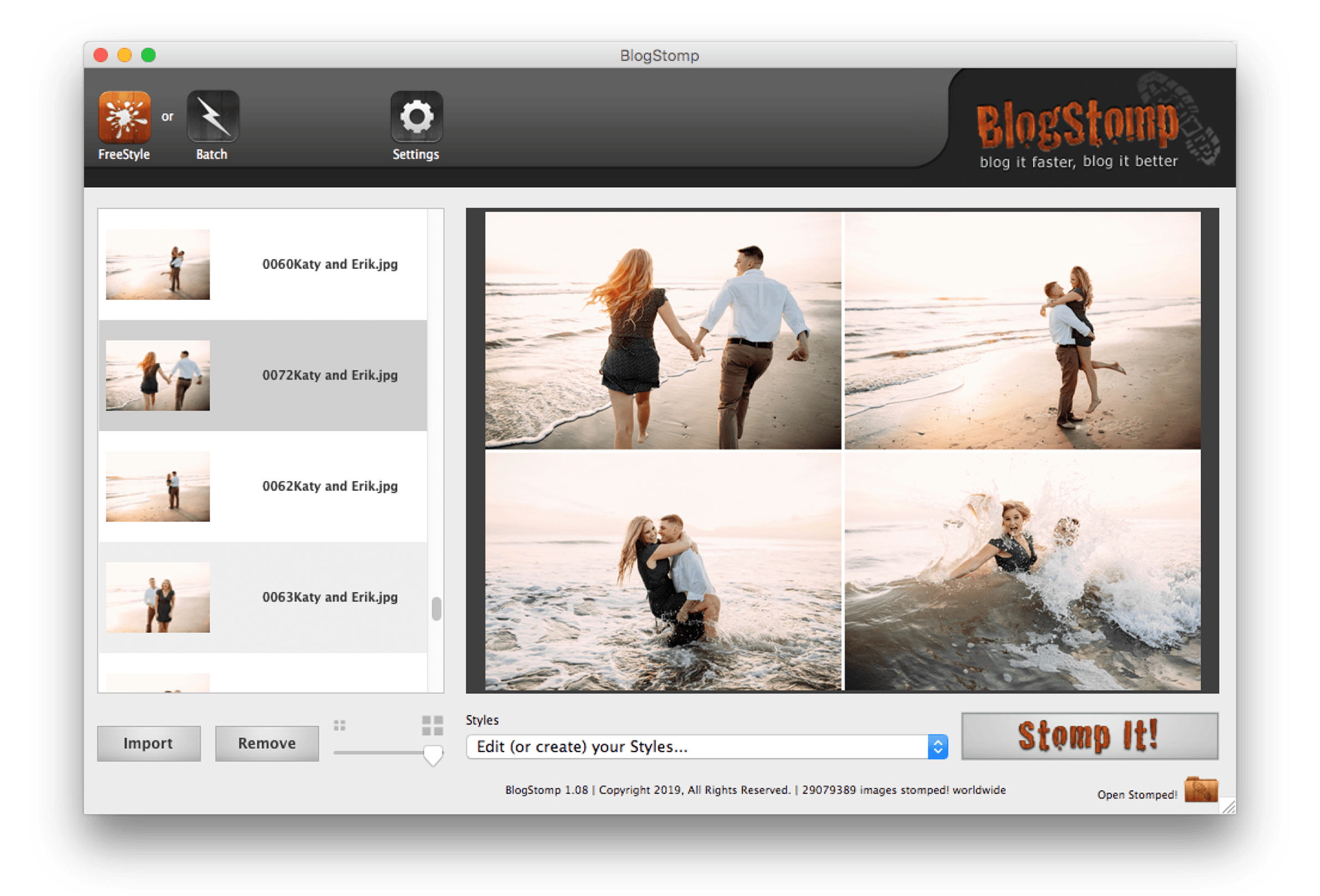Open the Stomped folder icon

(x=1201, y=789)
